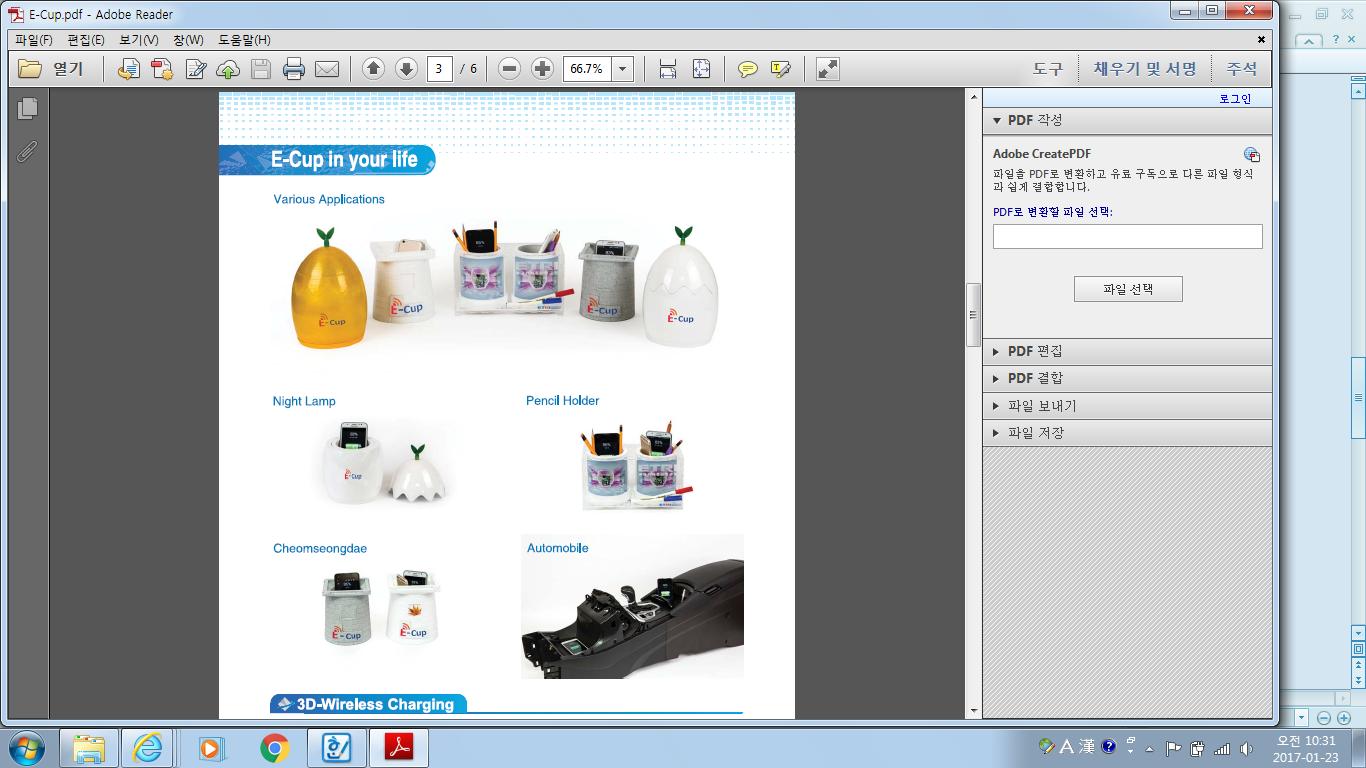Viewport: 1366px width, 768px height.
Task: Open the 파일(F) menu
Action: click(x=34, y=40)
